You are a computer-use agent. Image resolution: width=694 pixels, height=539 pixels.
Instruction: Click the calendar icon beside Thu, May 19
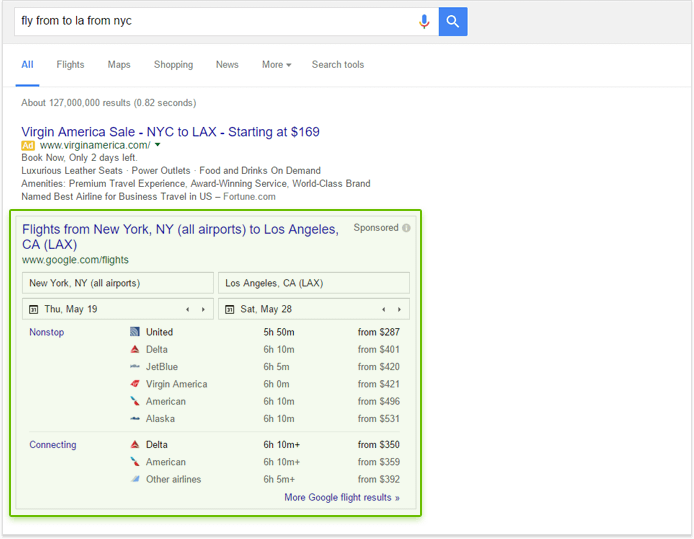pos(34,309)
